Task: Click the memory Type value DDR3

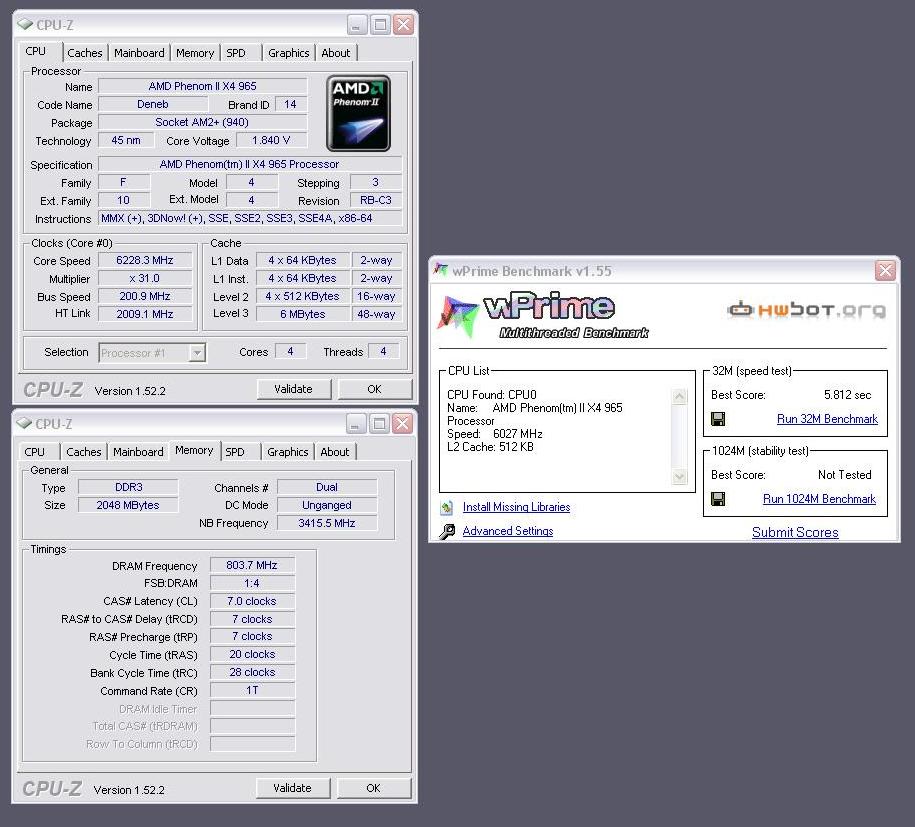Action: pos(128,487)
